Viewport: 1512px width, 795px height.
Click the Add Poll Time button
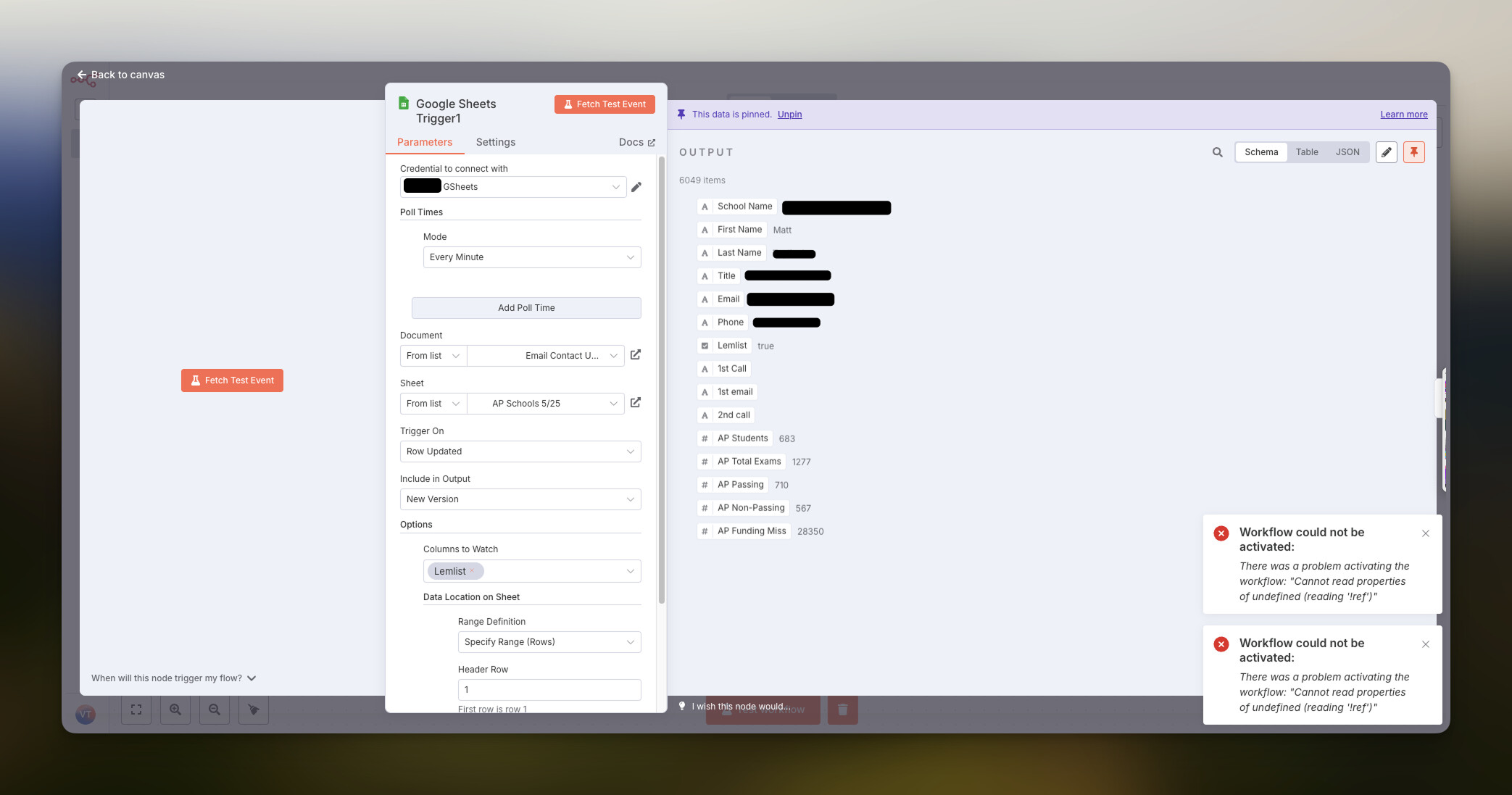526,308
